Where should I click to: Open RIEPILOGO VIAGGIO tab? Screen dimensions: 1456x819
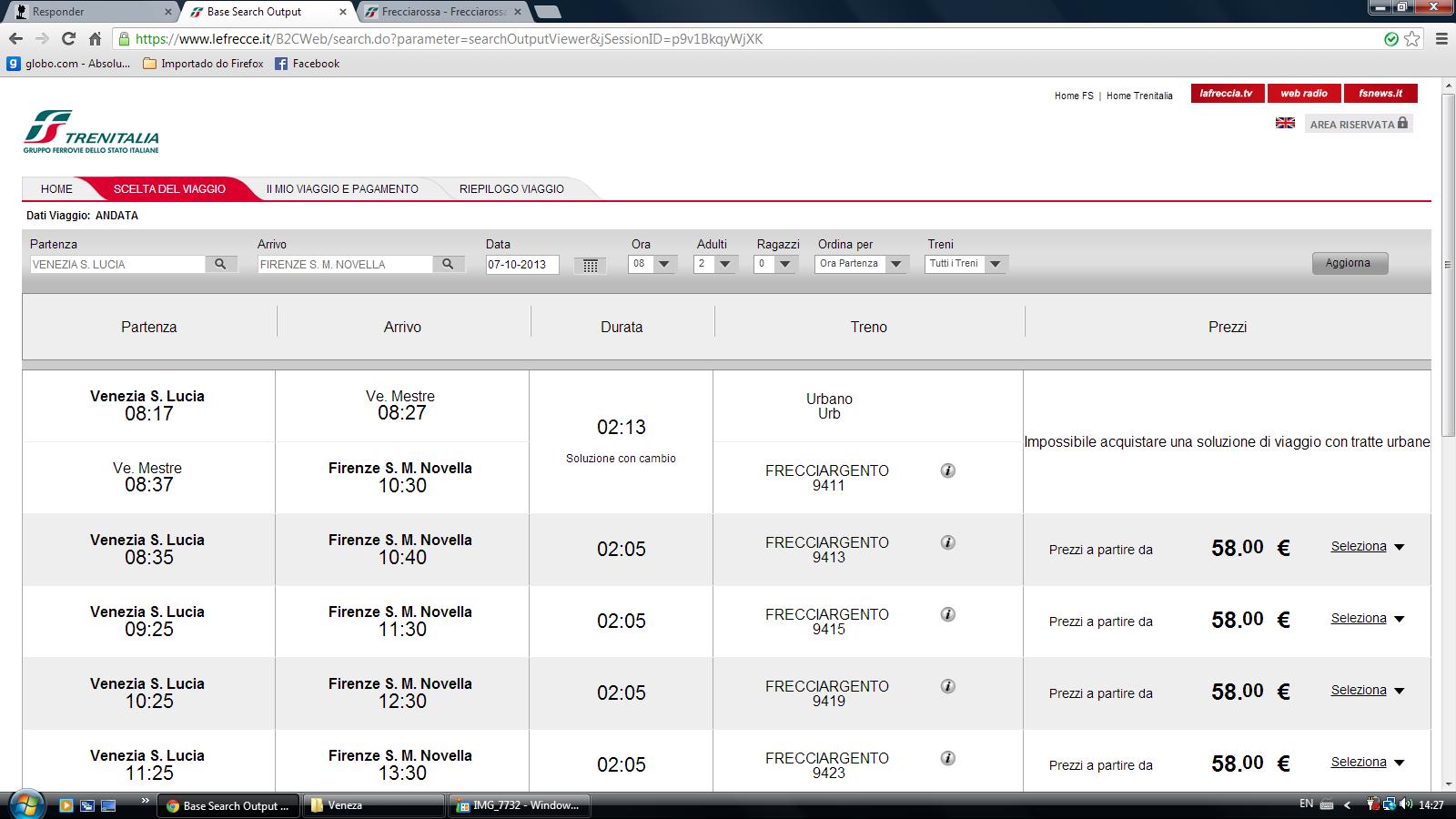(x=511, y=188)
